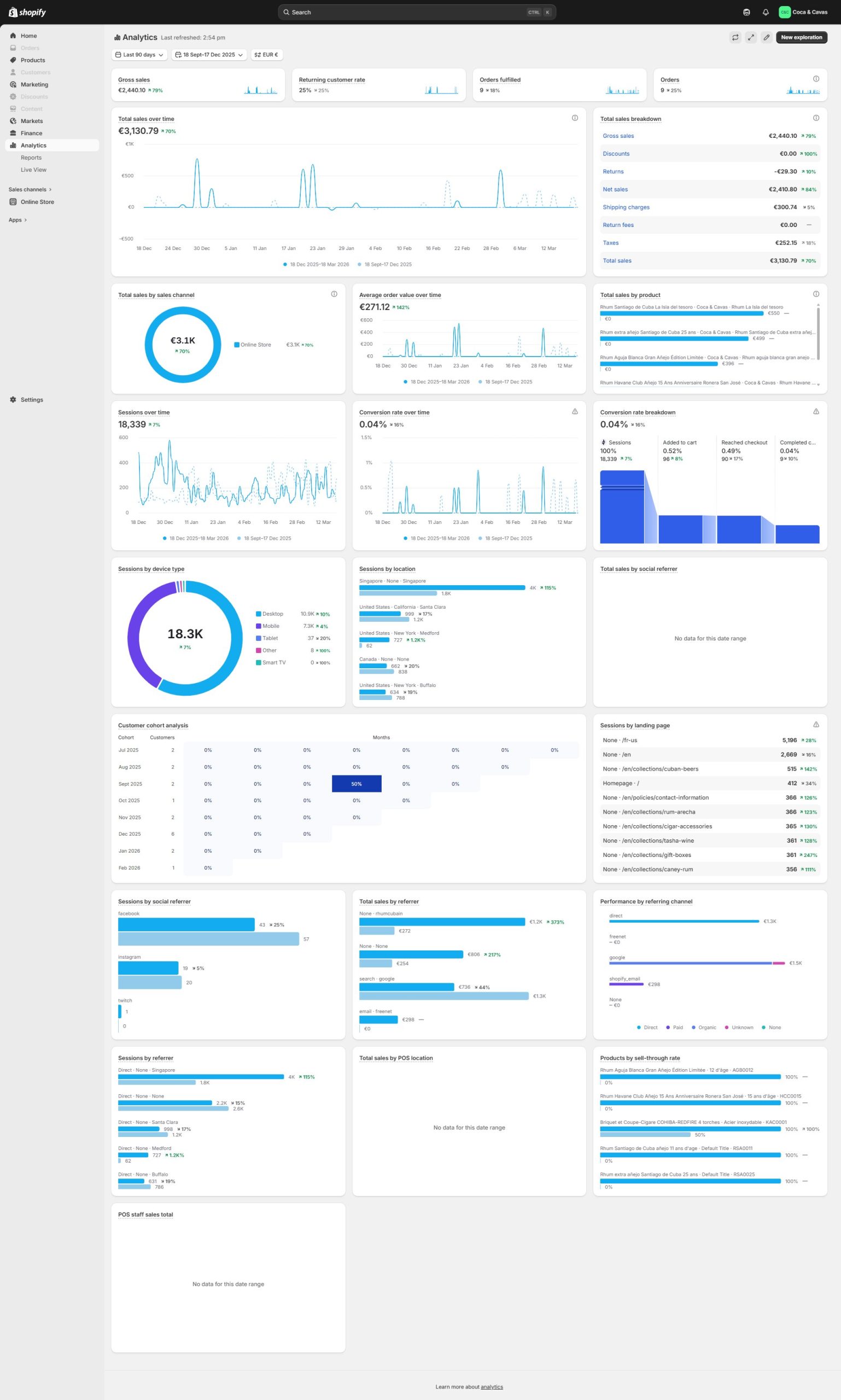Click the New exploration button
This screenshot has height=1400, width=841.
tap(801, 37)
